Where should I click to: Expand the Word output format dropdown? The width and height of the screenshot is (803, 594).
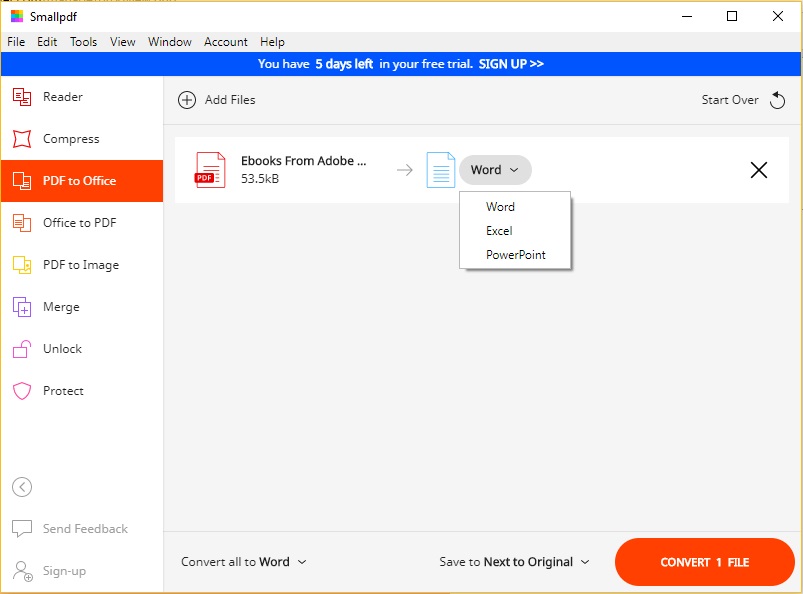(x=495, y=170)
